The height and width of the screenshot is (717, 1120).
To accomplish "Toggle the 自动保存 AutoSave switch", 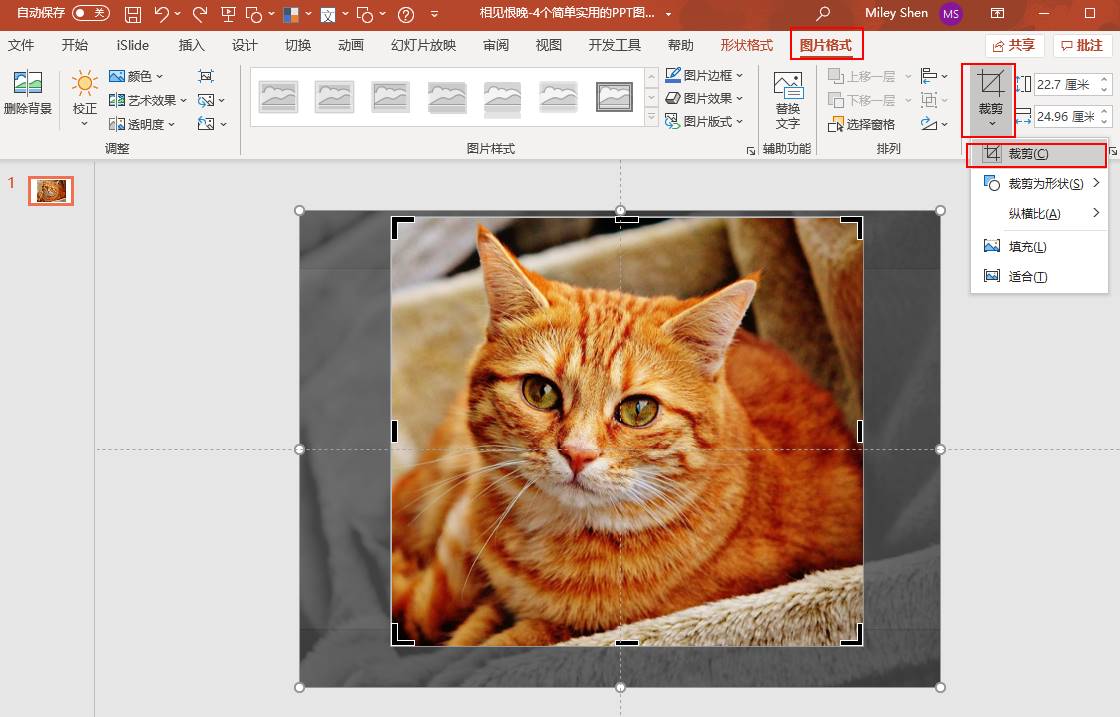I will [91, 14].
